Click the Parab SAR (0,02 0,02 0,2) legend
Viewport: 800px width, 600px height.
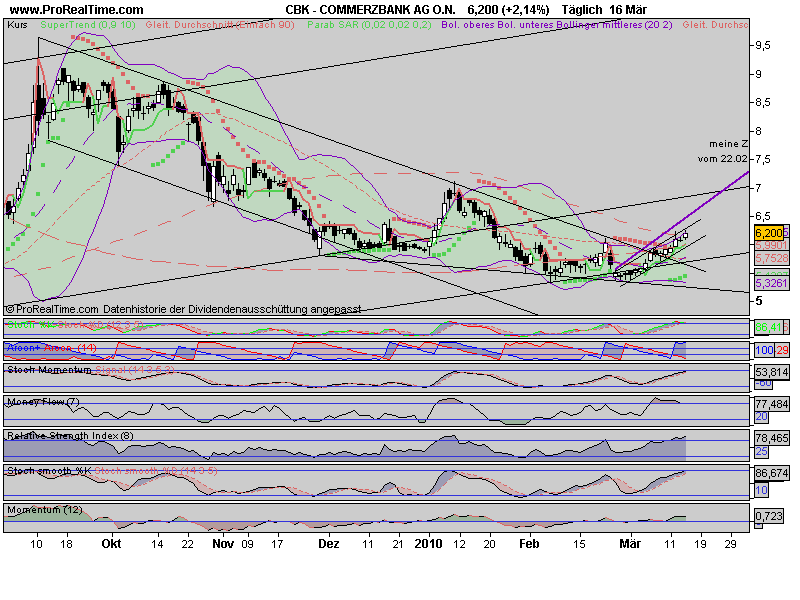(x=369, y=24)
